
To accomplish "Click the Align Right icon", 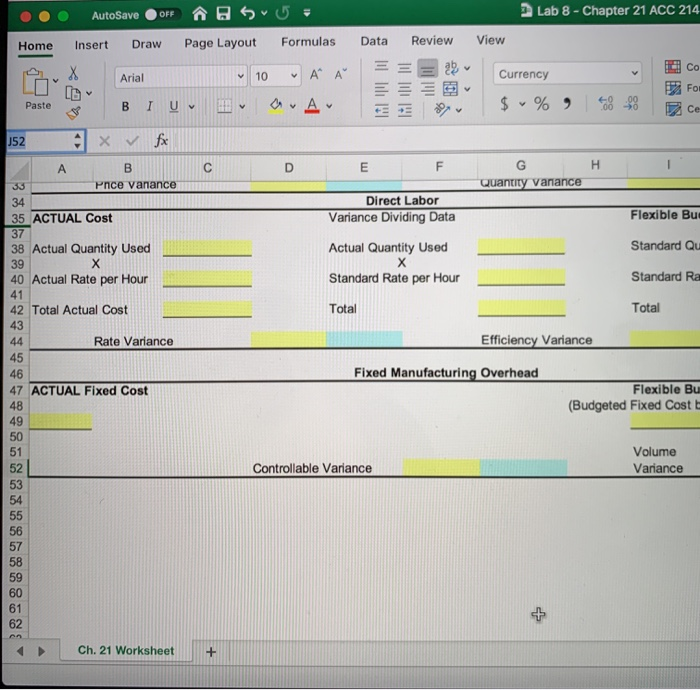I will coord(427,89).
